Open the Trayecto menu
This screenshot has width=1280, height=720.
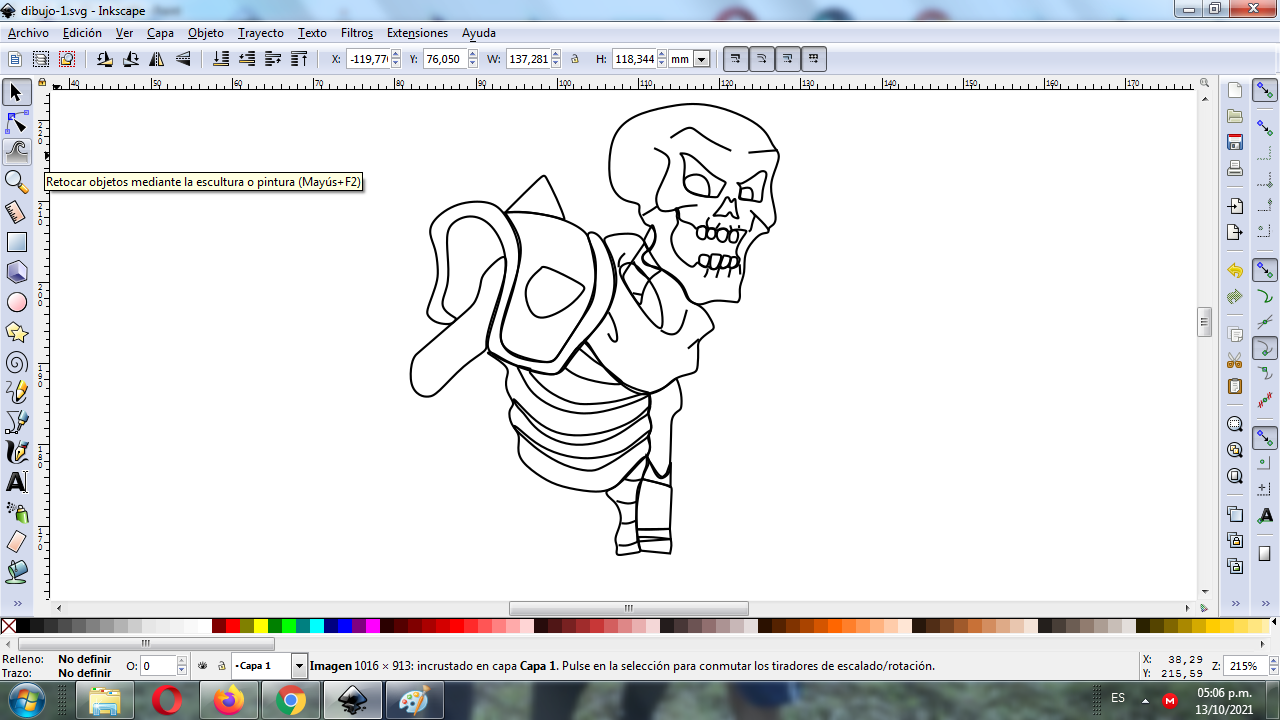pyautogui.click(x=261, y=33)
